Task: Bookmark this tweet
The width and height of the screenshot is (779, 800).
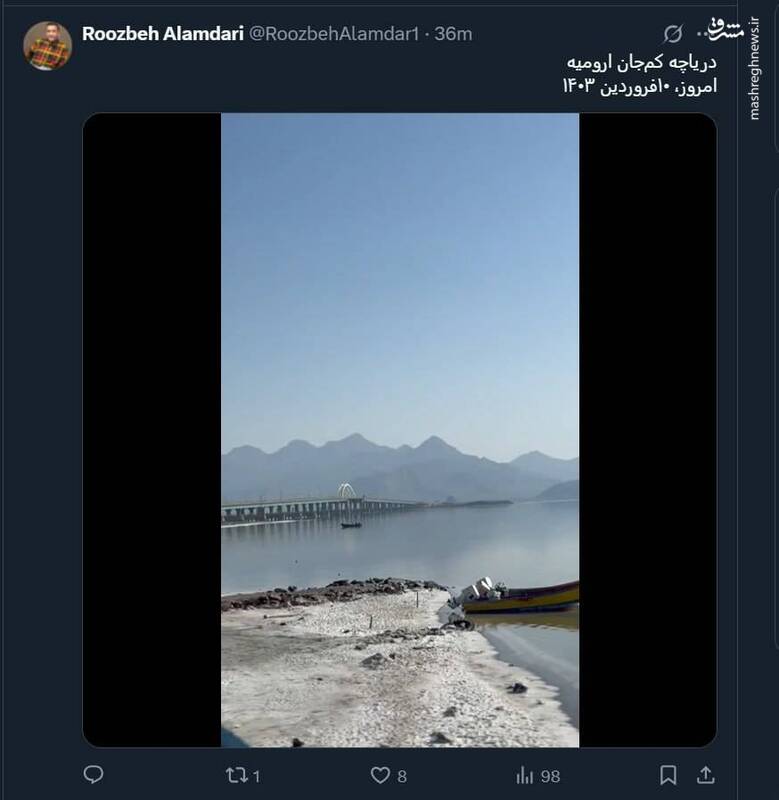Action: click(668, 775)
